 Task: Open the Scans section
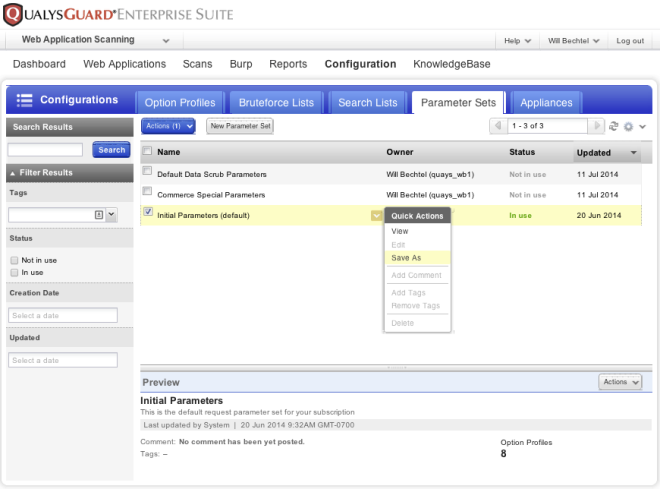[x=197, y=64]
